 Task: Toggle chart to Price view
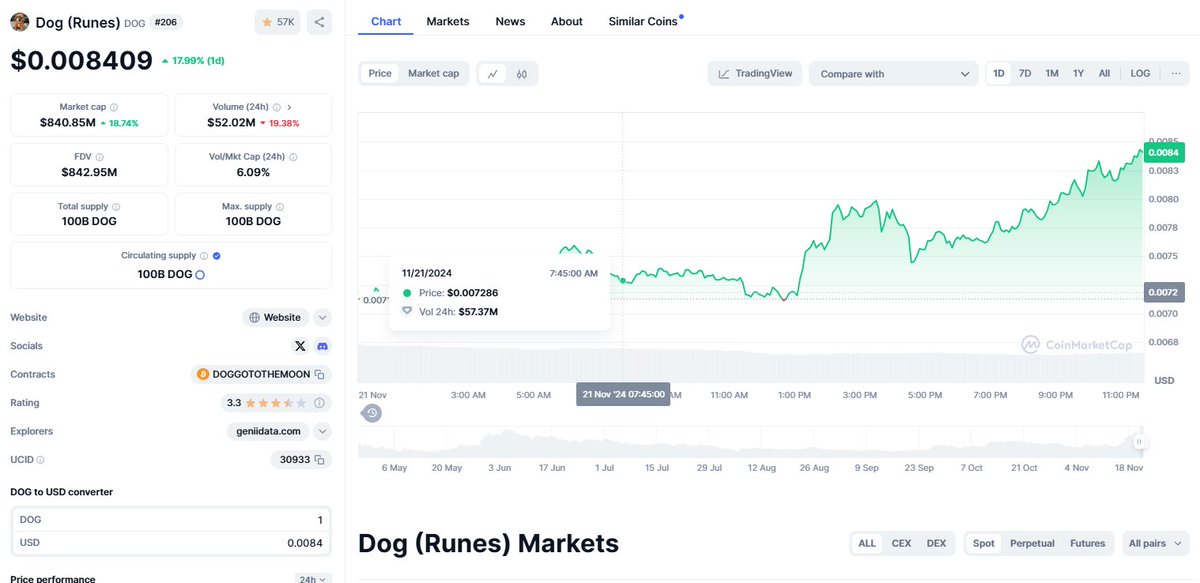tap(380, 73)
